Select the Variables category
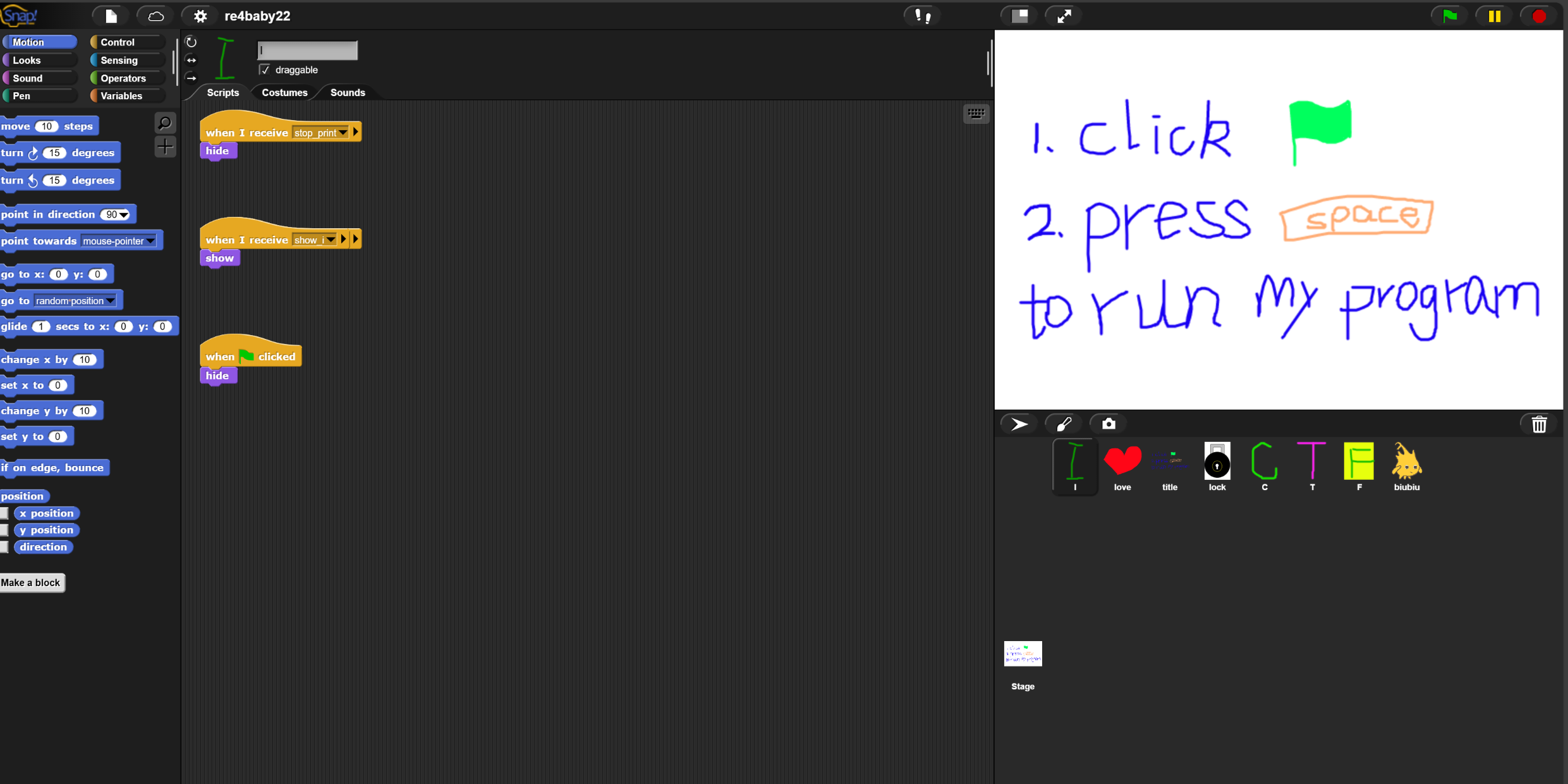 click(x=128, y=95)
